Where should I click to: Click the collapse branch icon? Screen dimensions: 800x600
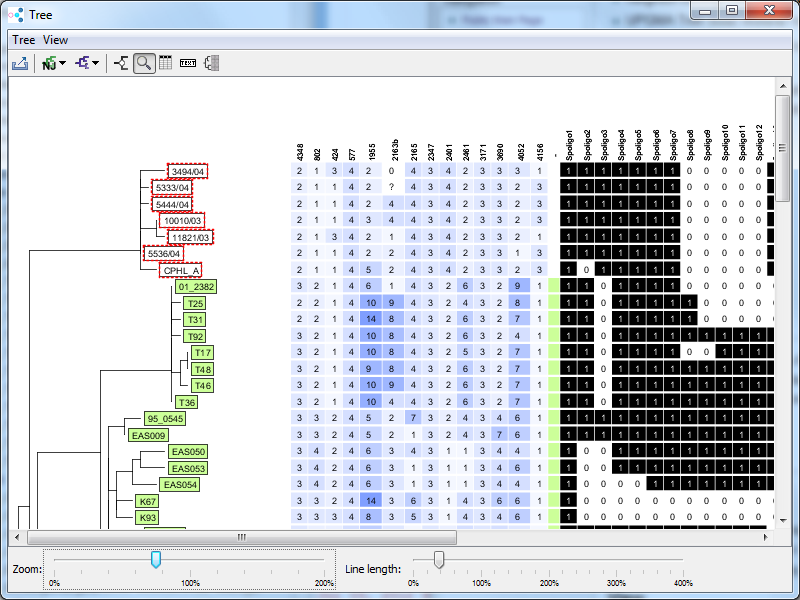121,64
